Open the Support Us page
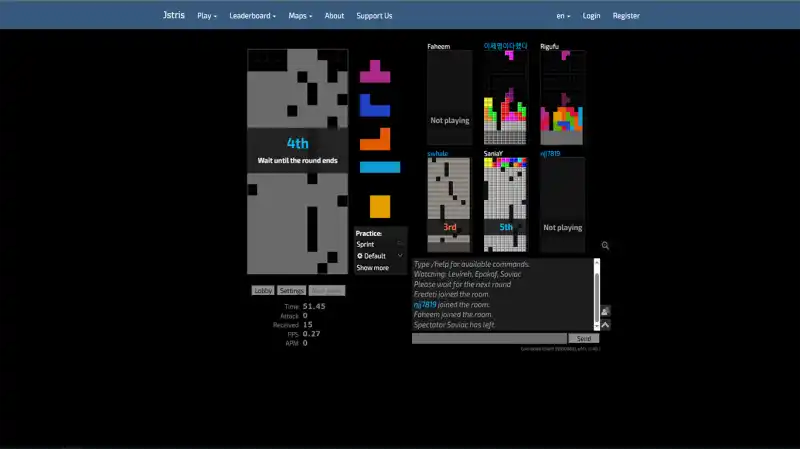 374,16
